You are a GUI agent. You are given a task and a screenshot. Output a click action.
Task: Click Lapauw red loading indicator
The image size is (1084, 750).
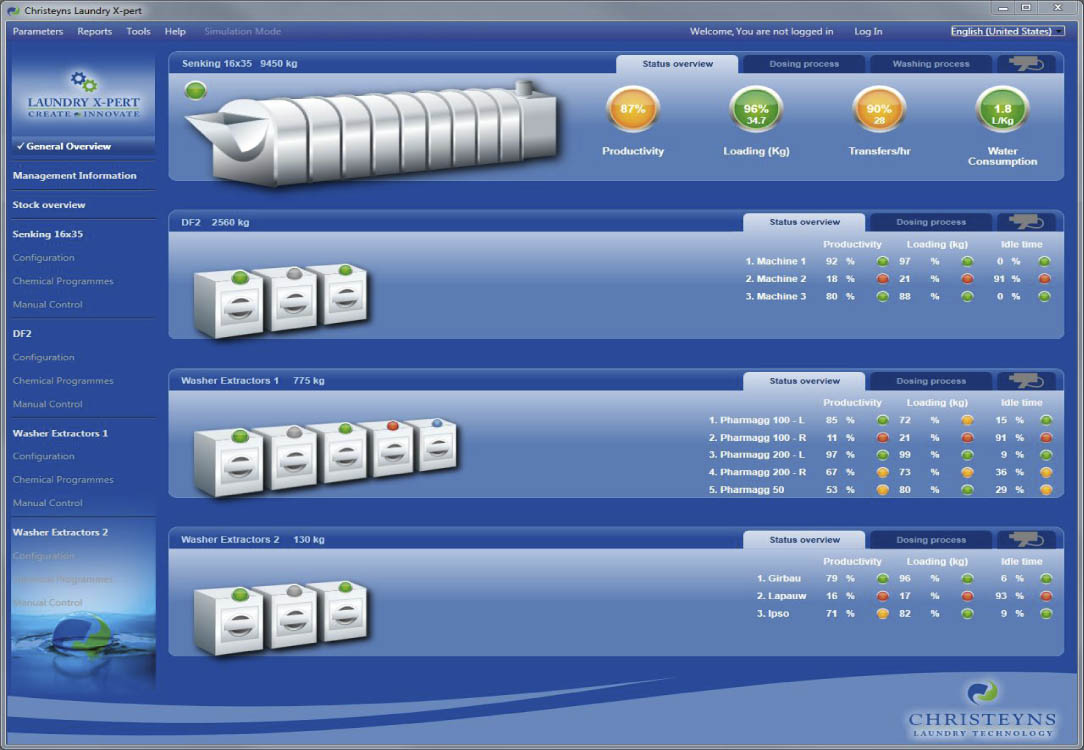[x=967, y=596]
